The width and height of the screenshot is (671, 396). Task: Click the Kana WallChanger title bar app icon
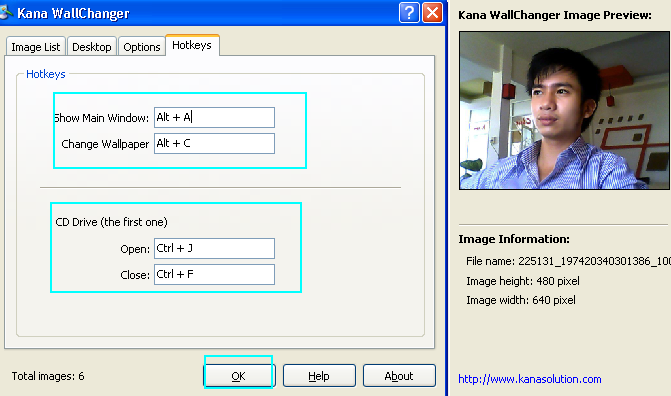click(x=6, y=12)
